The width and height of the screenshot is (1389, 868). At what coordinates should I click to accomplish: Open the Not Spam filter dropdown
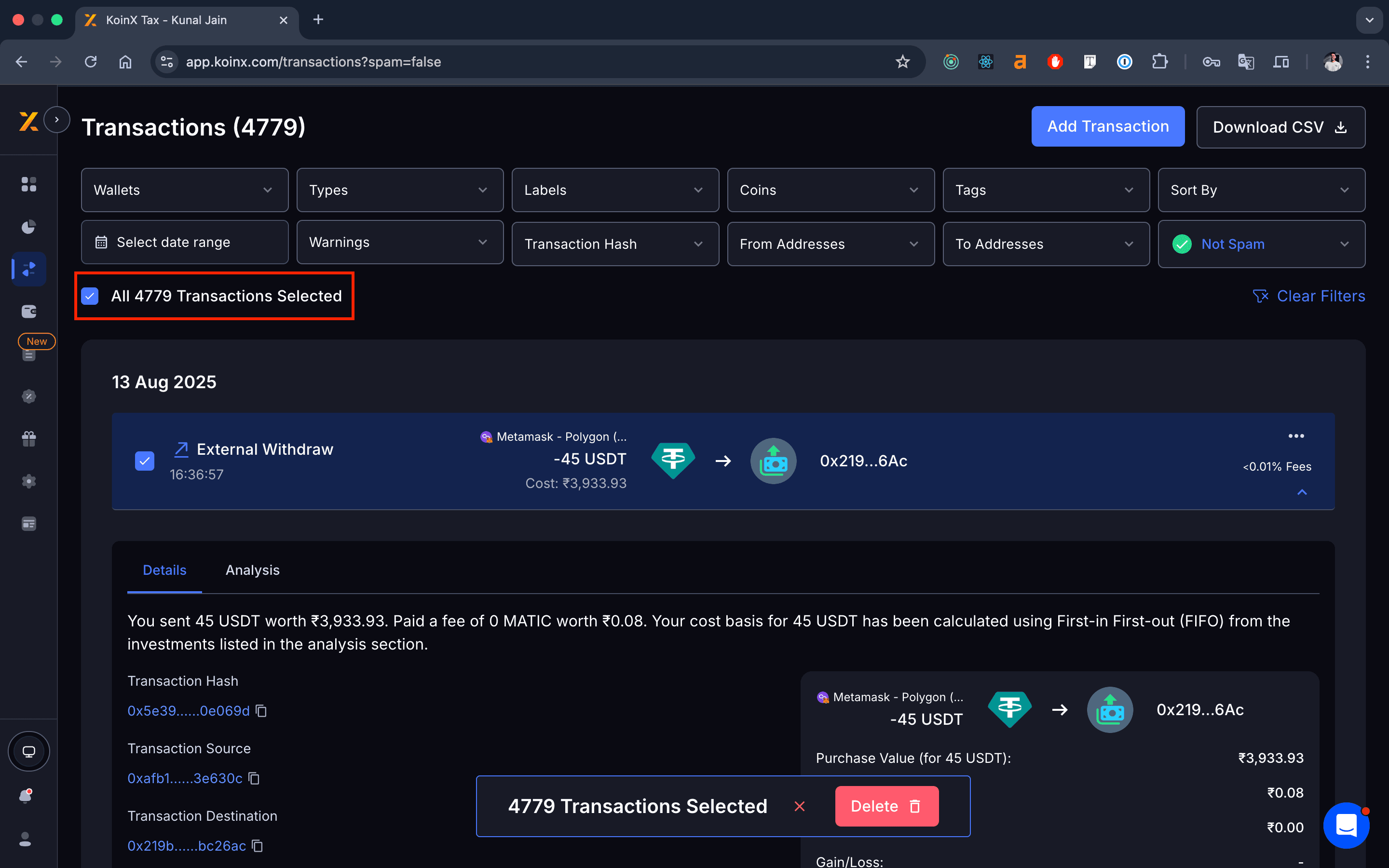coord(1261,244)
